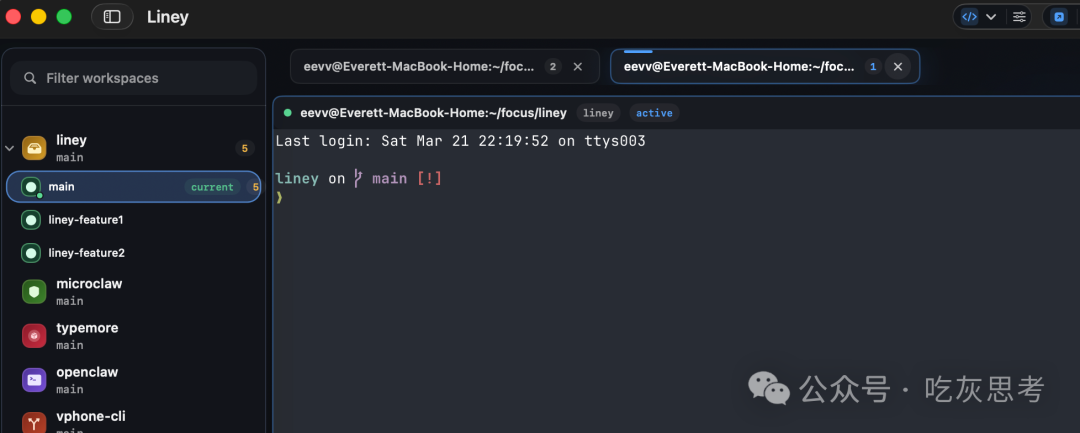The height and width of the screenshot is (433, 1080).
Task: Click the 'active' badge in pane header
Action: (654, 113)
